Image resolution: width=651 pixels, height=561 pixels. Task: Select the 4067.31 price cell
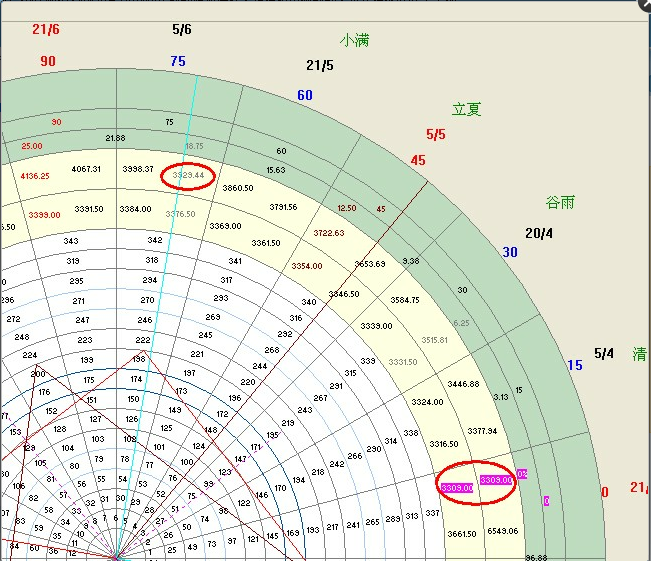coord(86,169)
